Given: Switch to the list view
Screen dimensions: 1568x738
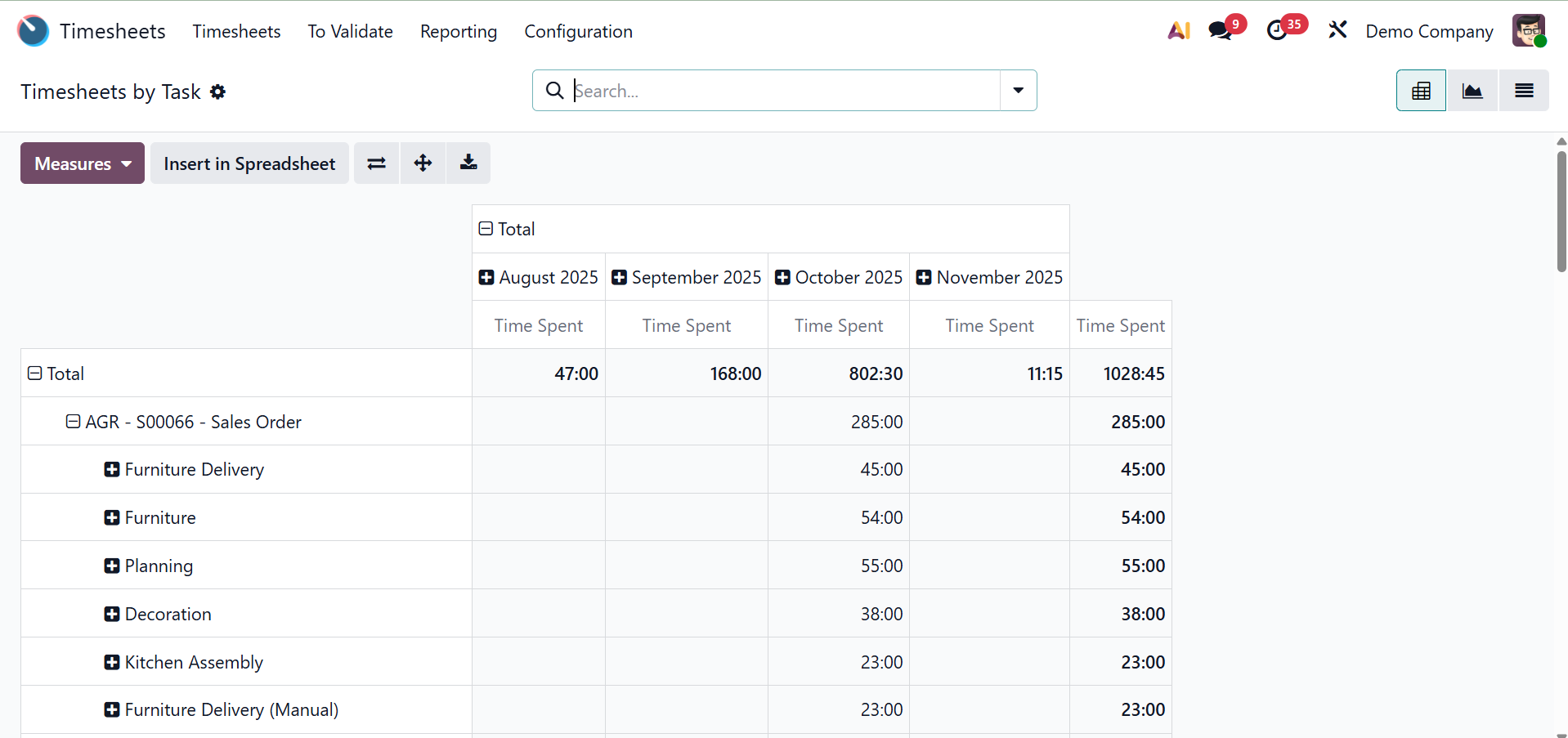Looking at the screenshot, I should pyautogui.click(x=1524, y=91).
